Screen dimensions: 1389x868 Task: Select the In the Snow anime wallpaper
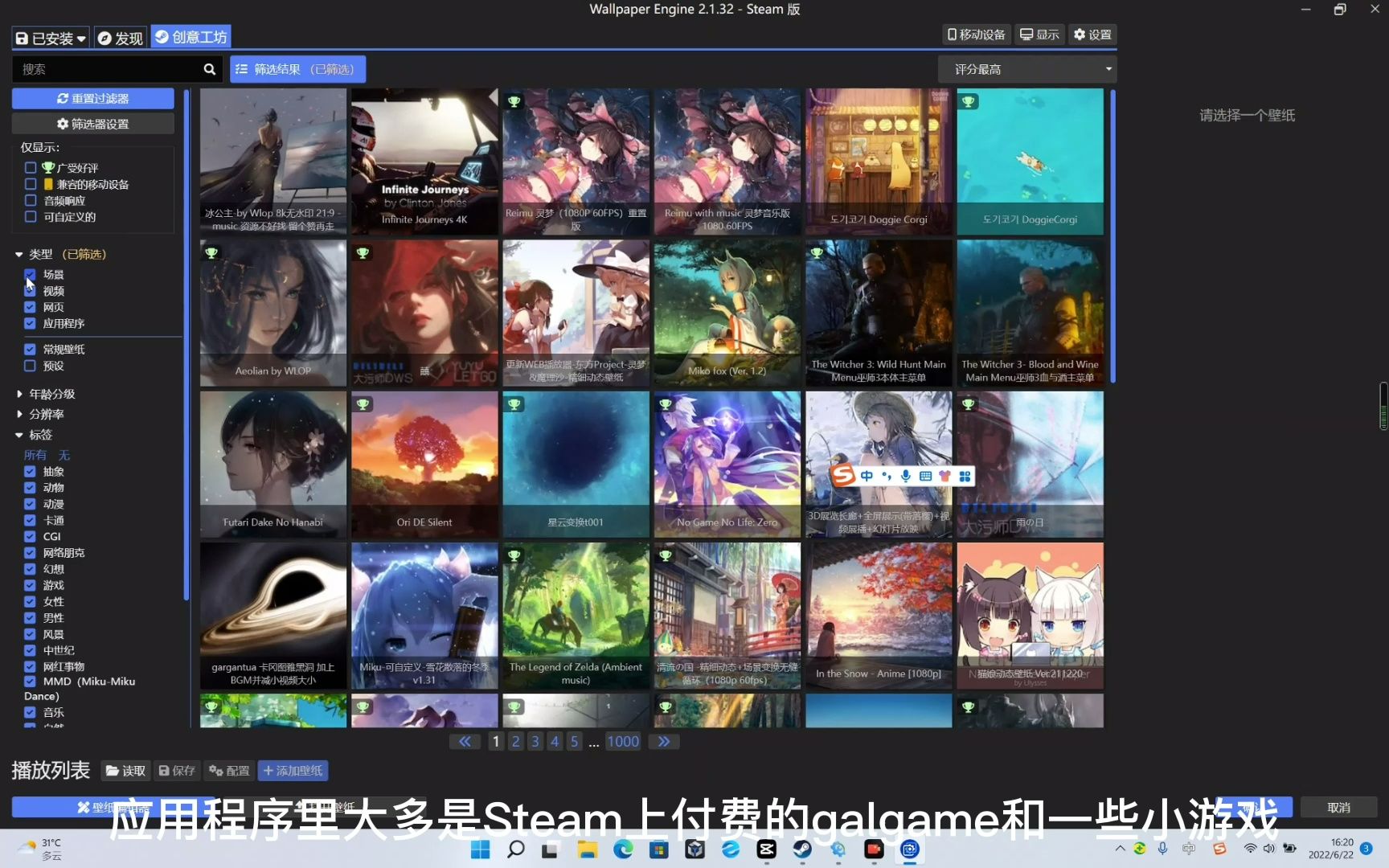click(x=879, y=616)
